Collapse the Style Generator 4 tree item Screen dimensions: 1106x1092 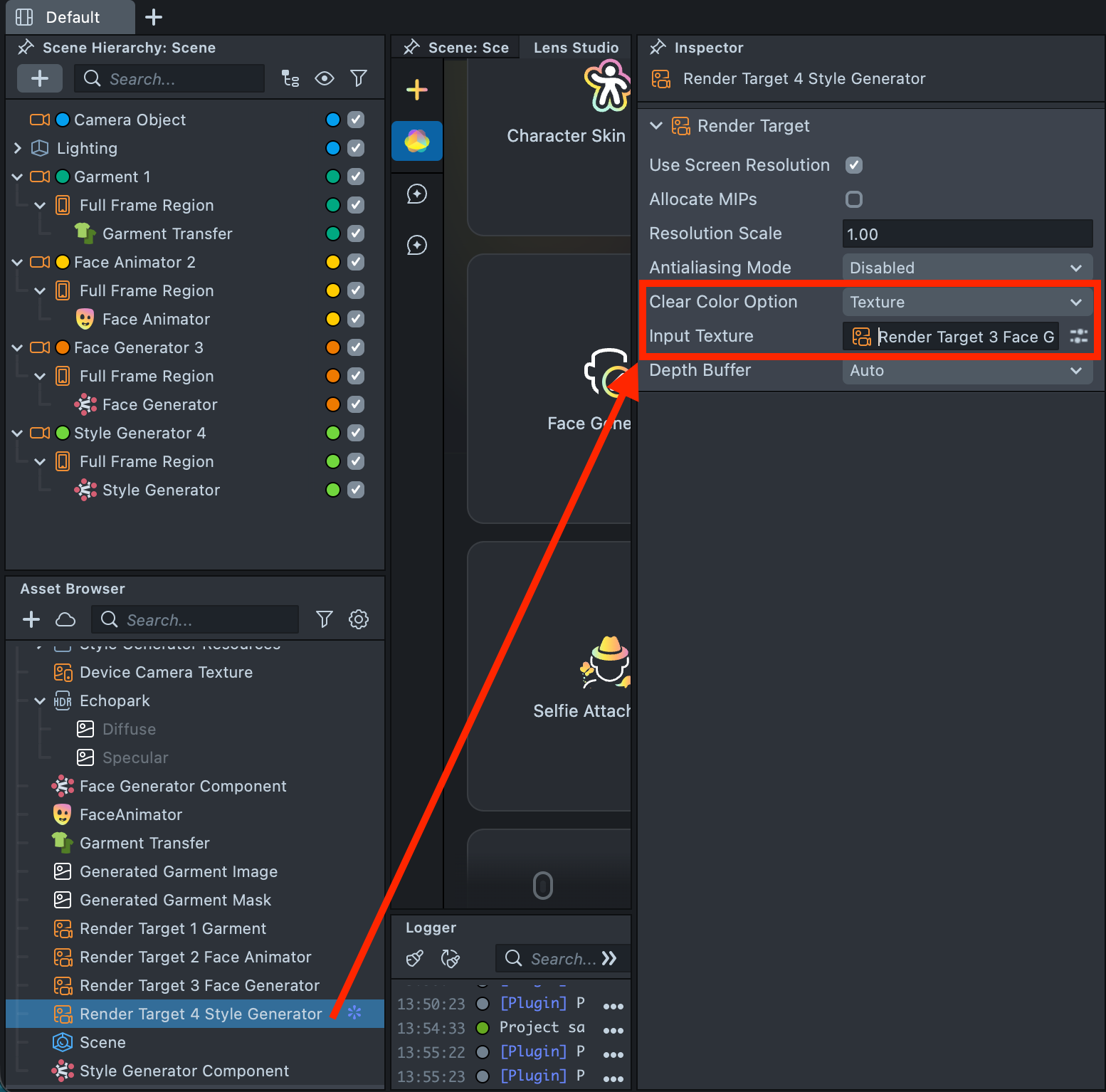(x=18, y=433)
